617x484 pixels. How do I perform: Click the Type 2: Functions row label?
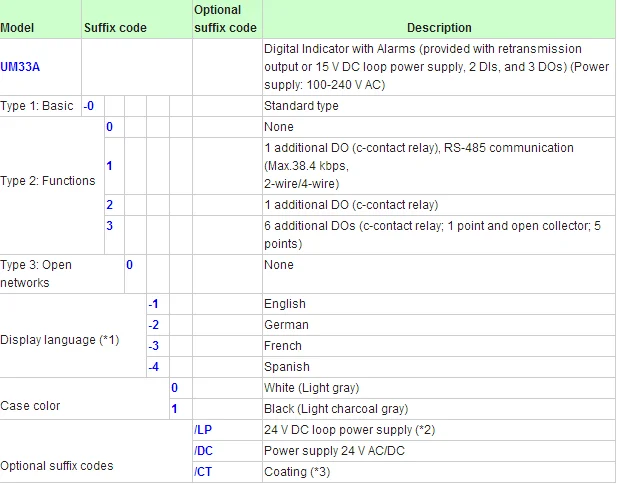pyautogui.click(x=49, y=181)
